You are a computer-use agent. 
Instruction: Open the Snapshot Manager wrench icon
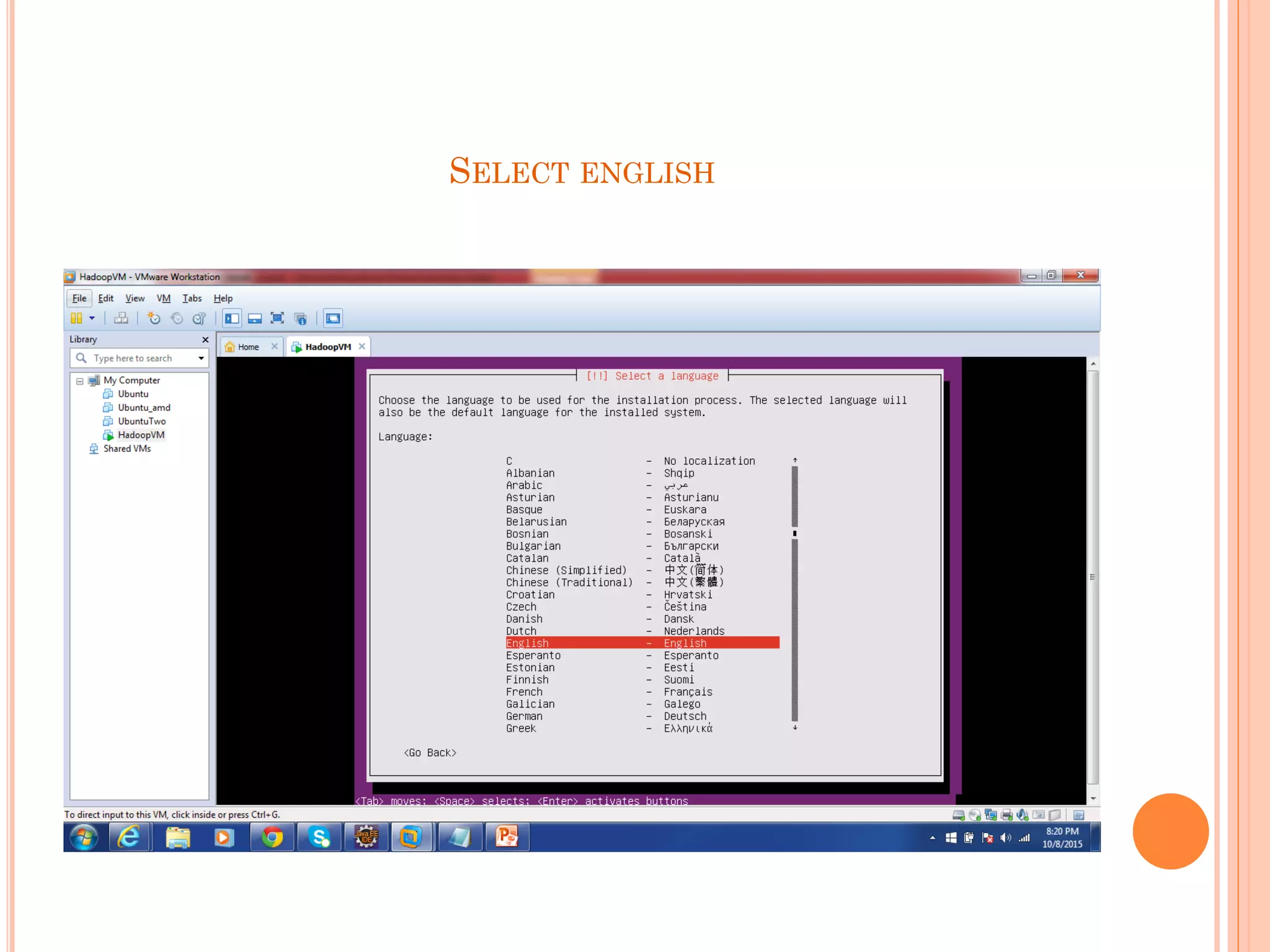(199, 318)
